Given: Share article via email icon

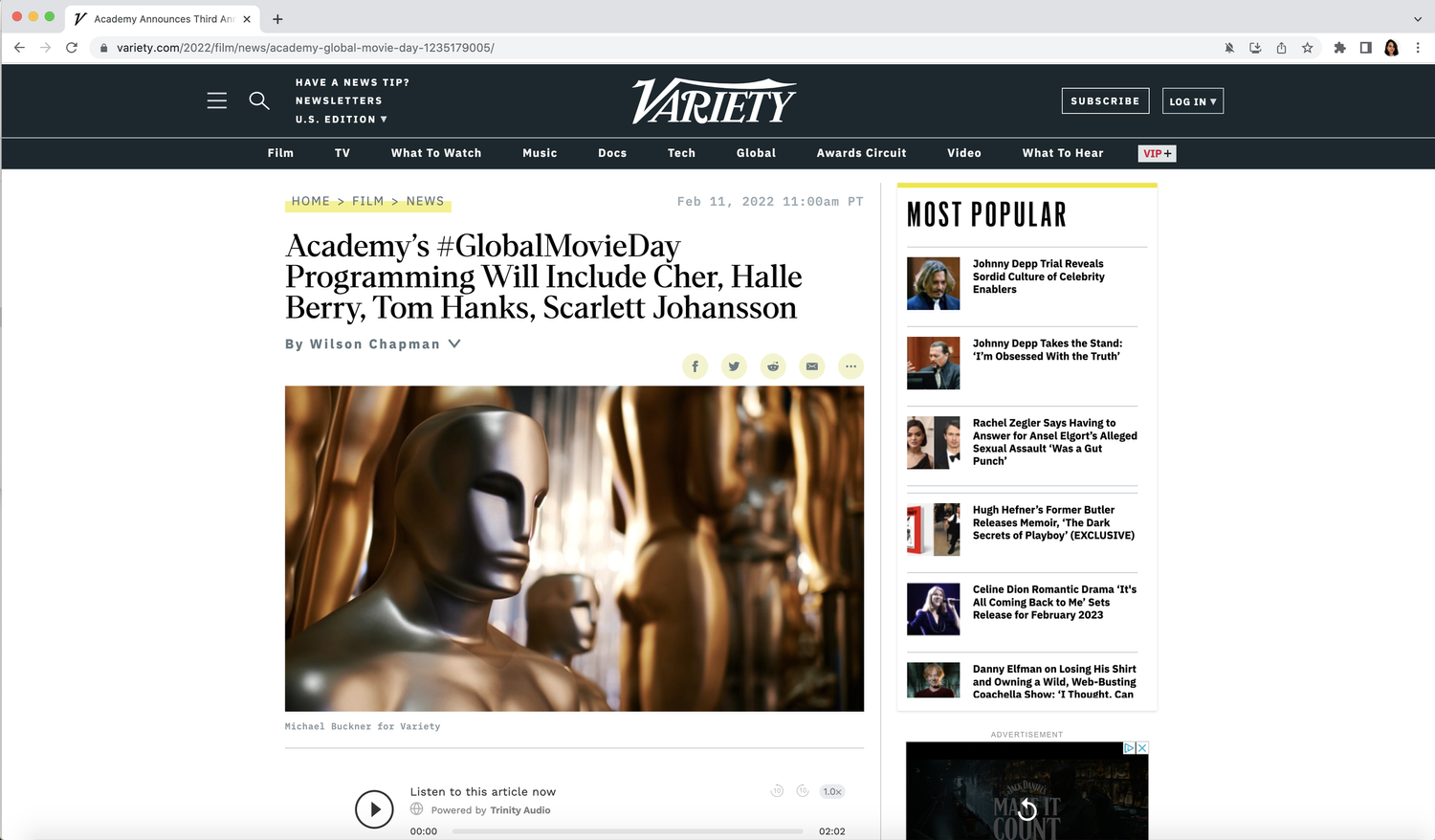Looking at the screenshot, I should (812, 366).
